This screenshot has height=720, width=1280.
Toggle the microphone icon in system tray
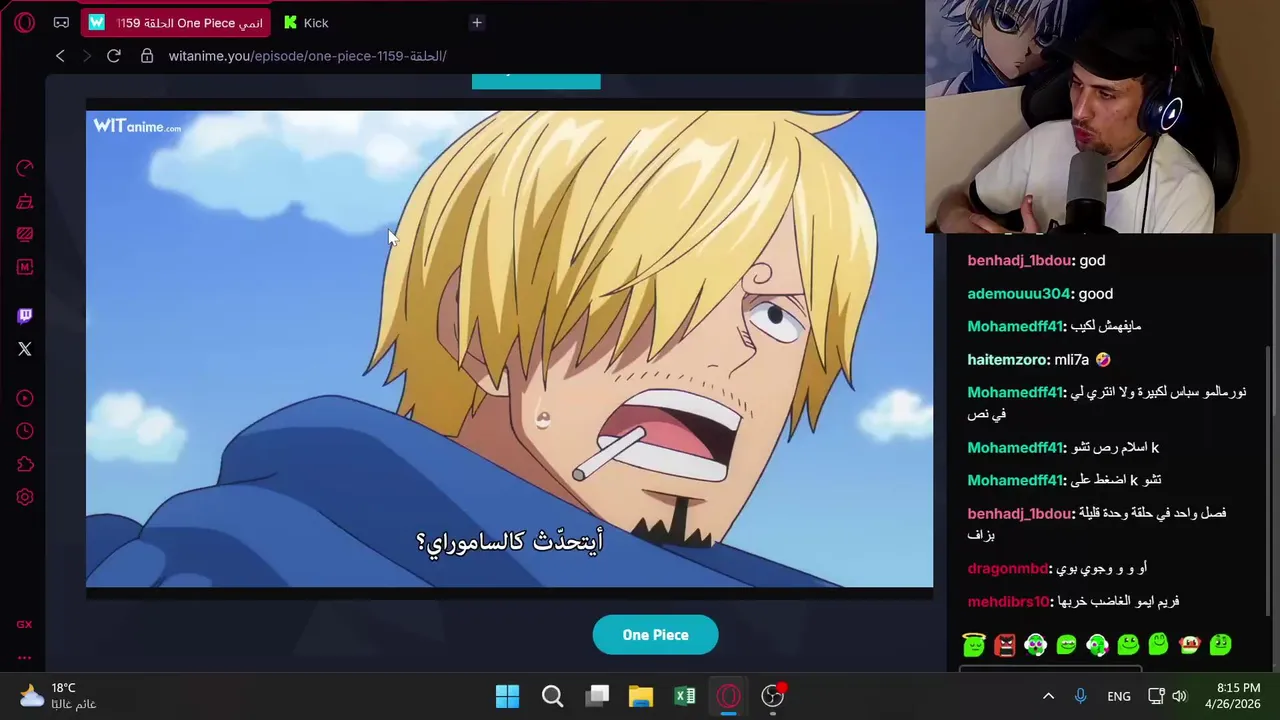tap(1081, 696)
